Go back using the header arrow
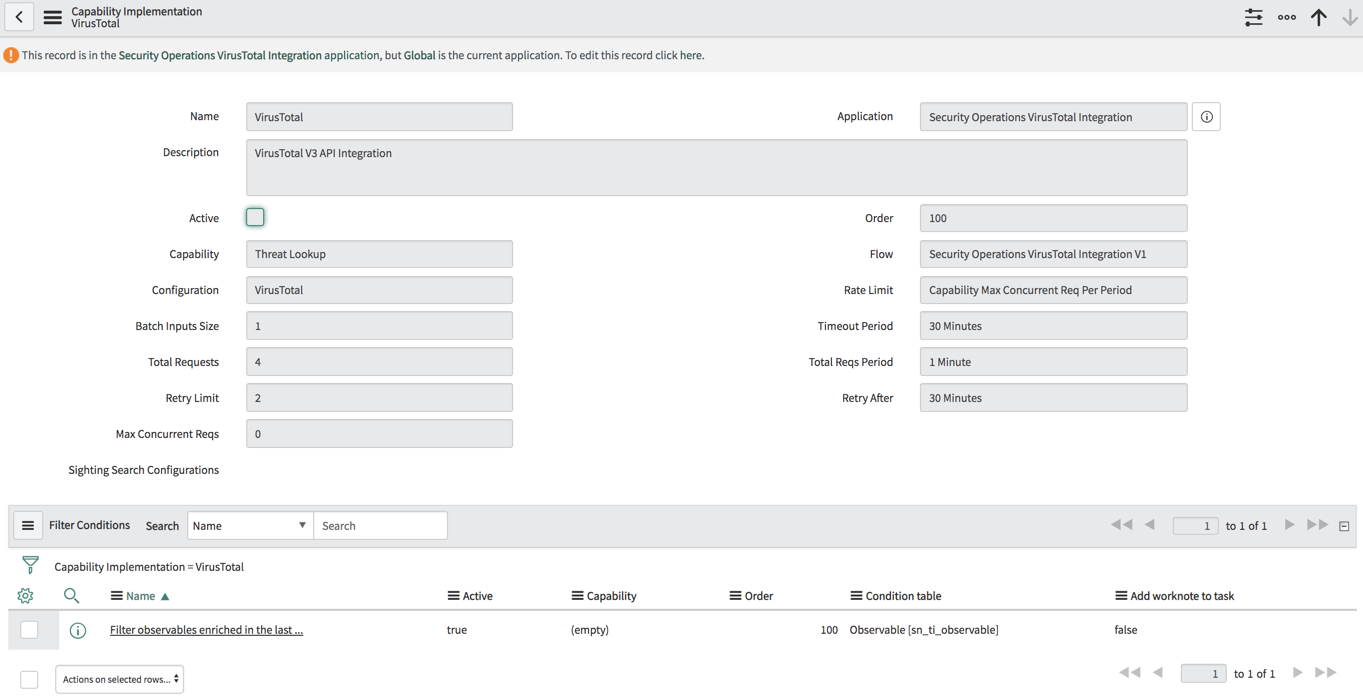Screen dimensions: 1363x696 19,17
